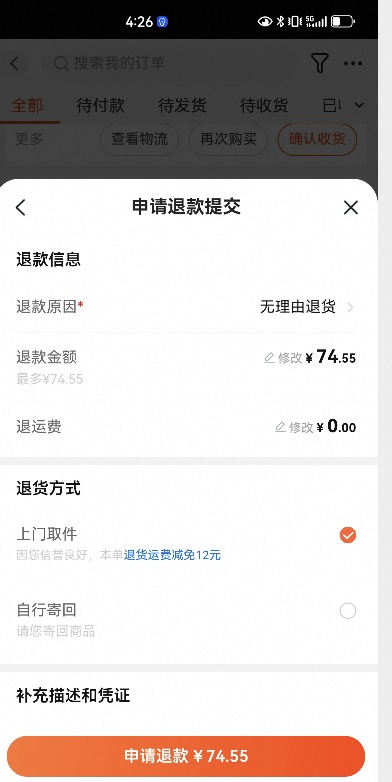Screen dimensions: 392x782
Task: Tap 确认收货 button
Action: click(x=317, y=139)
